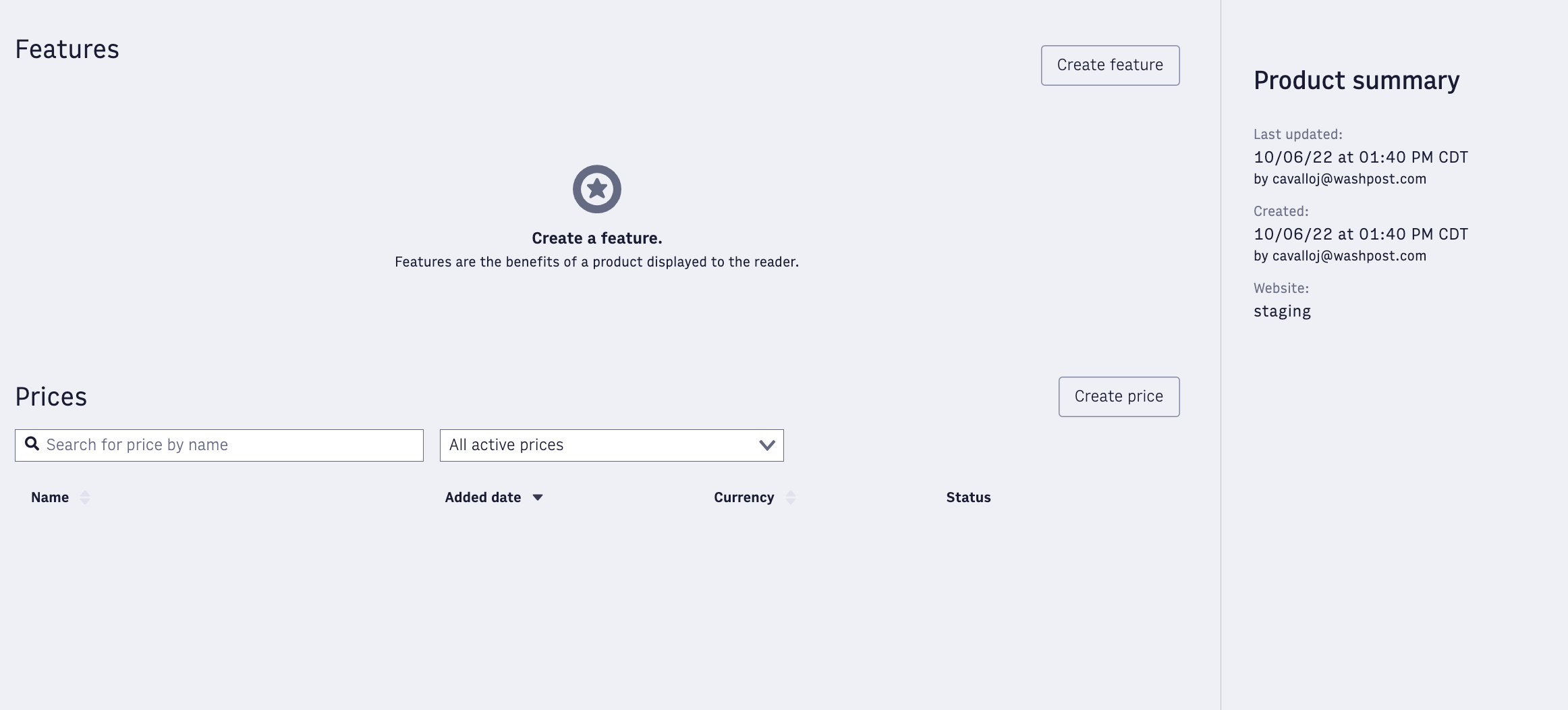The width and height of the screenshot is (1568, 710).
Task: Click the sort arrows beside Name column
Action: [x=85, y=497]
